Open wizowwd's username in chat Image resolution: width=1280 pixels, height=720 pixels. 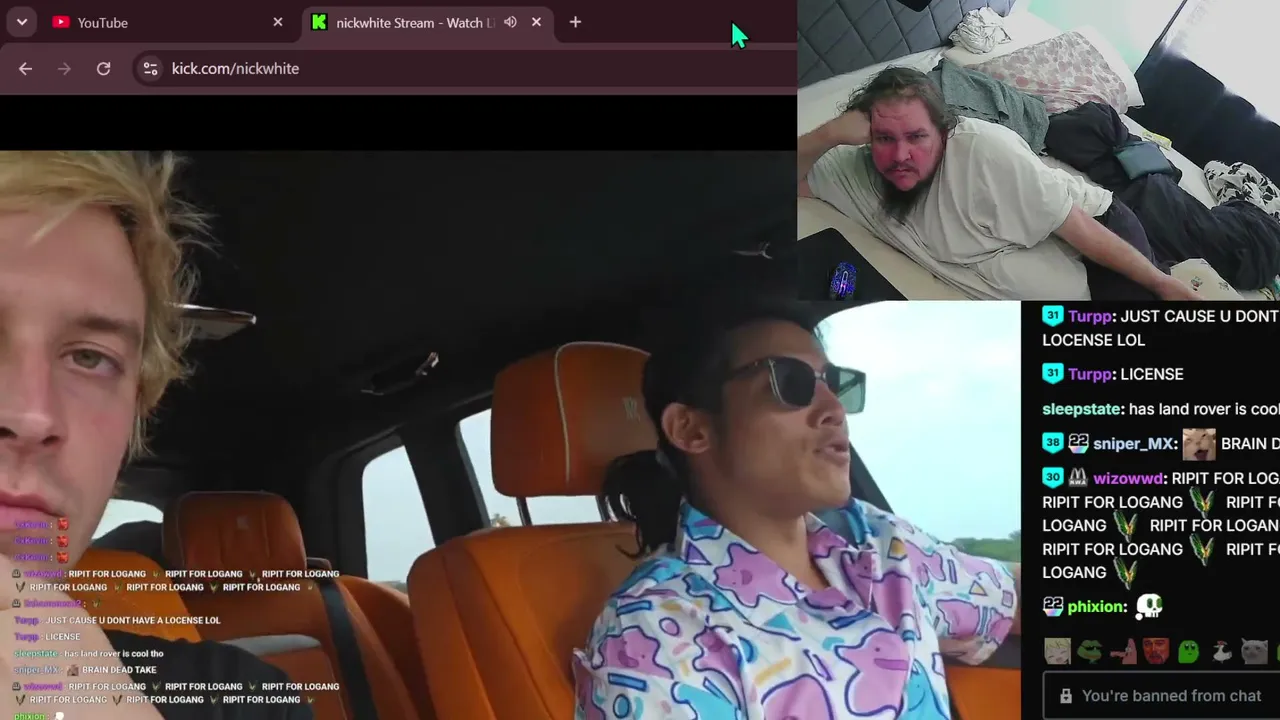(1129, 478)
